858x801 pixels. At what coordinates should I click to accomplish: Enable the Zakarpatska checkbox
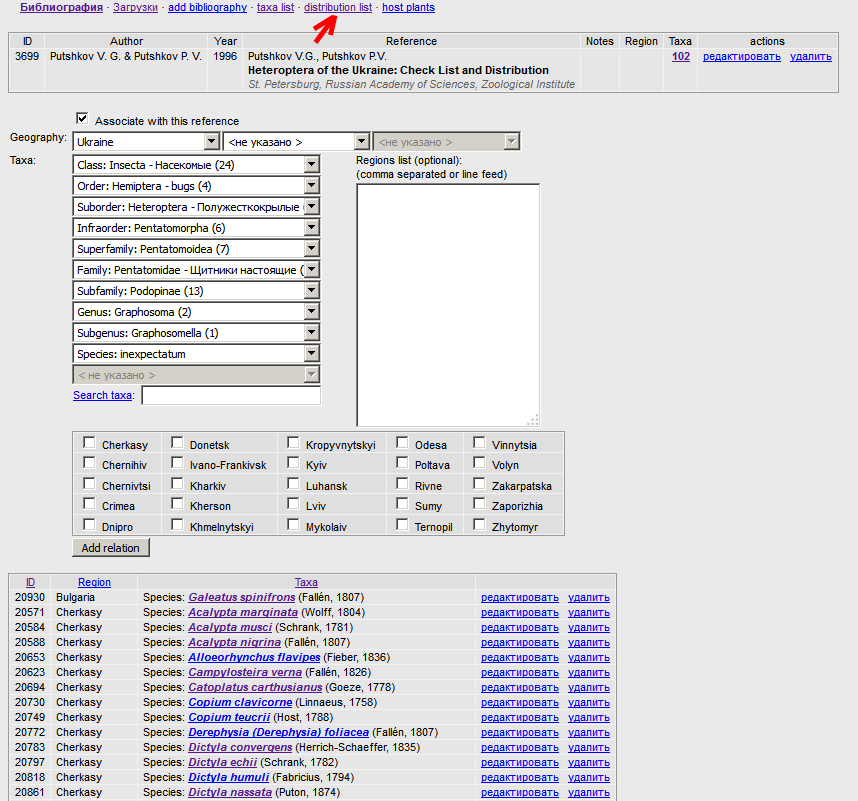(x=480, y=484)
